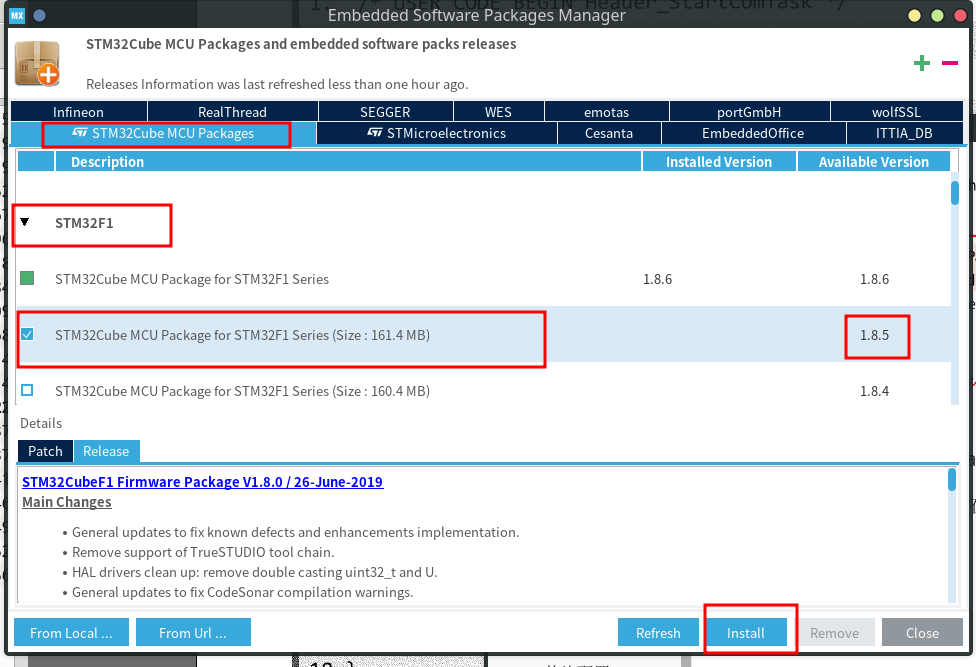Switch to the SEGGER tab
The height and width of the screenshot is (667, 976).
tap(385, 112)
